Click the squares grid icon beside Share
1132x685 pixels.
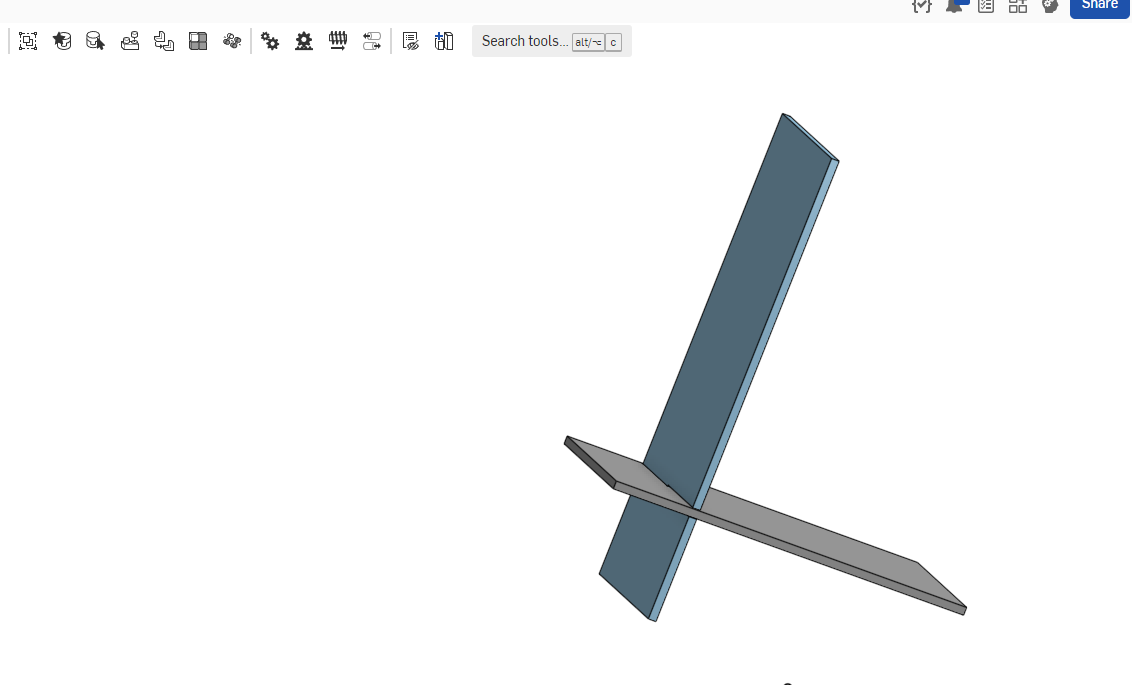[x=1018, y=6]
